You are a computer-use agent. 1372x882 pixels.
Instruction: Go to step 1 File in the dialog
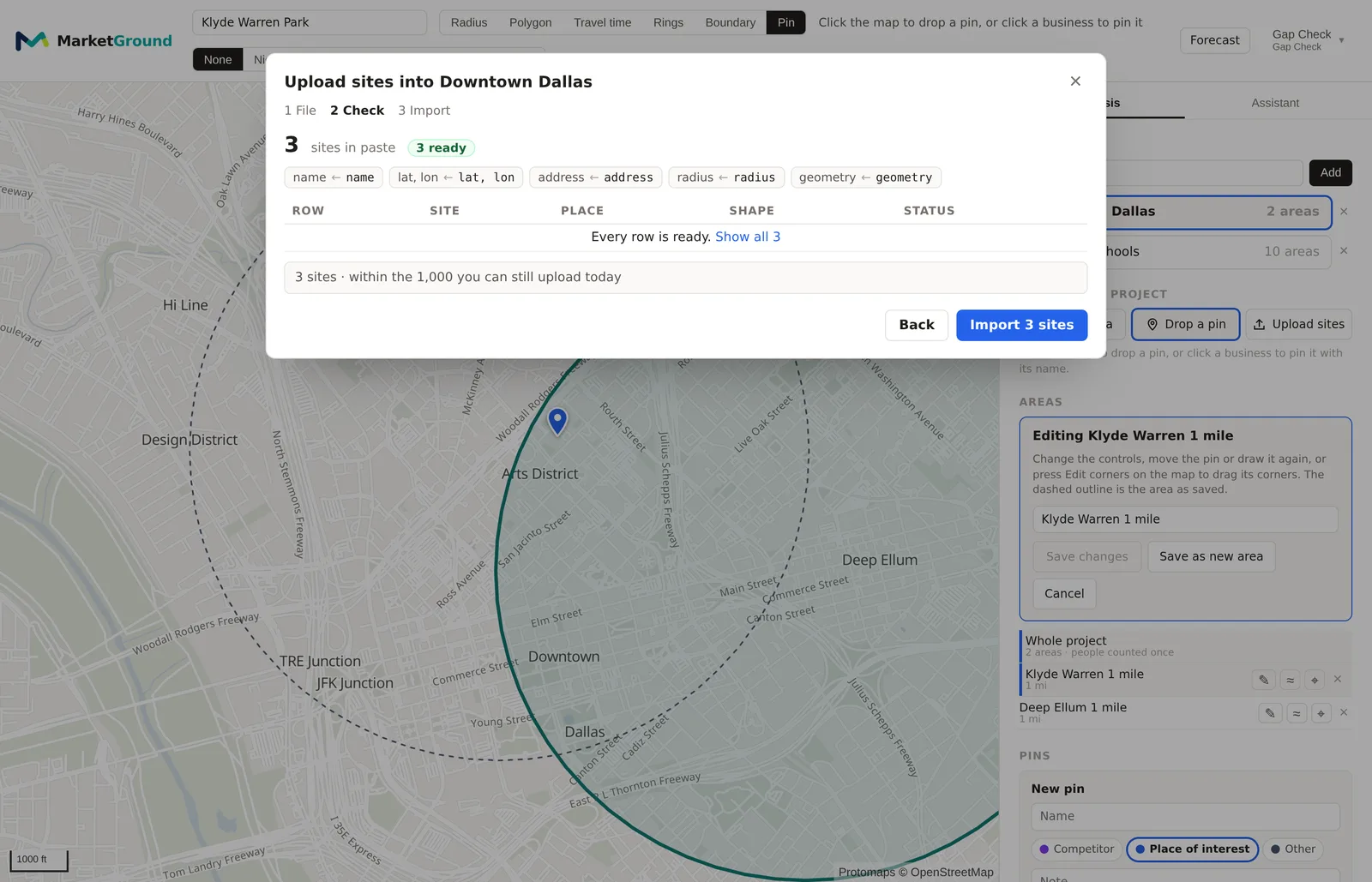click(x=300, y=111)
